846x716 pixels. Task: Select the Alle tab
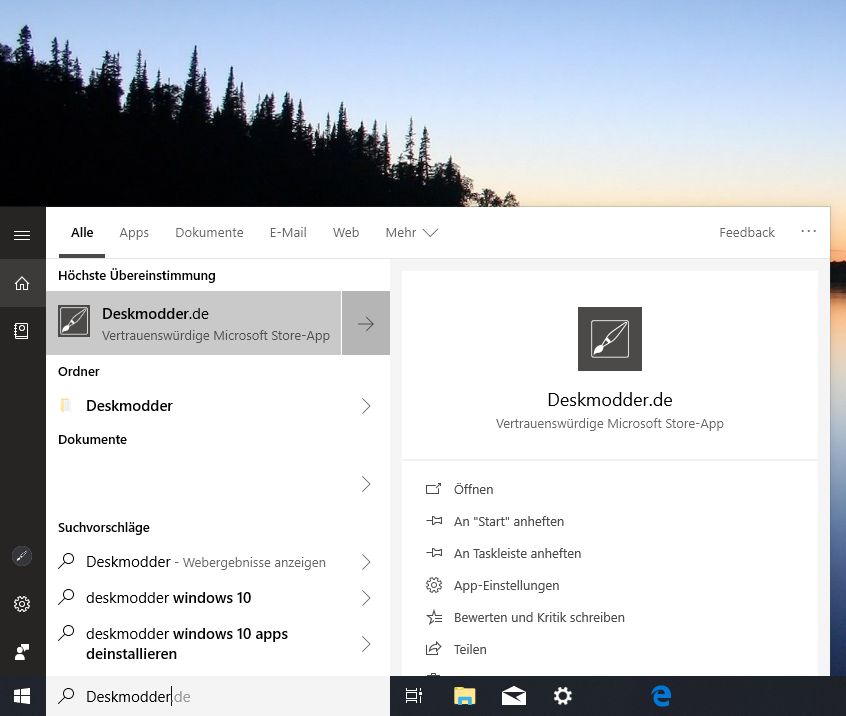(x=82, y=233)
